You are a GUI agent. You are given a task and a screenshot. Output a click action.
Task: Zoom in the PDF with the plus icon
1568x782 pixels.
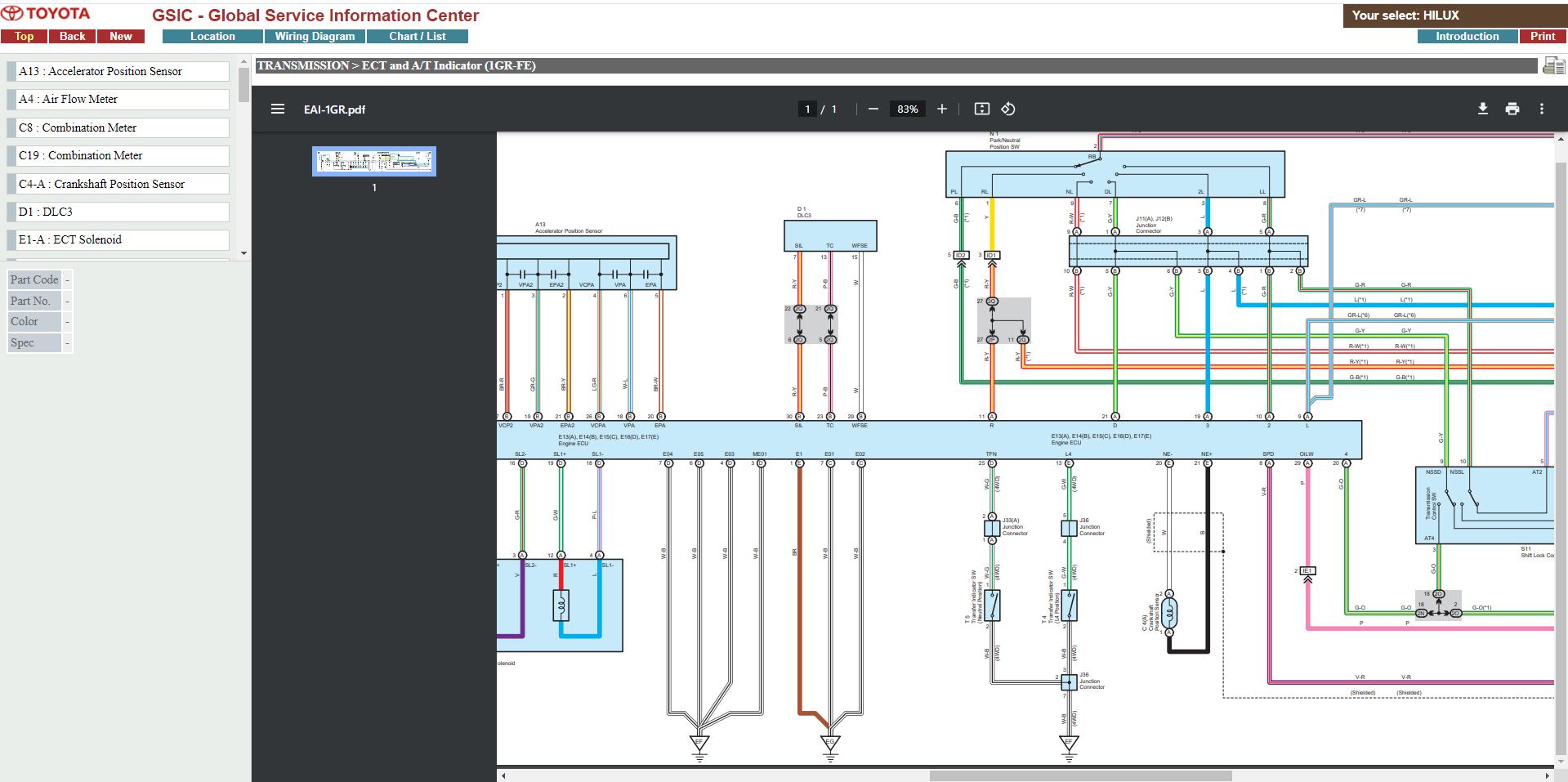pos(942,109)
